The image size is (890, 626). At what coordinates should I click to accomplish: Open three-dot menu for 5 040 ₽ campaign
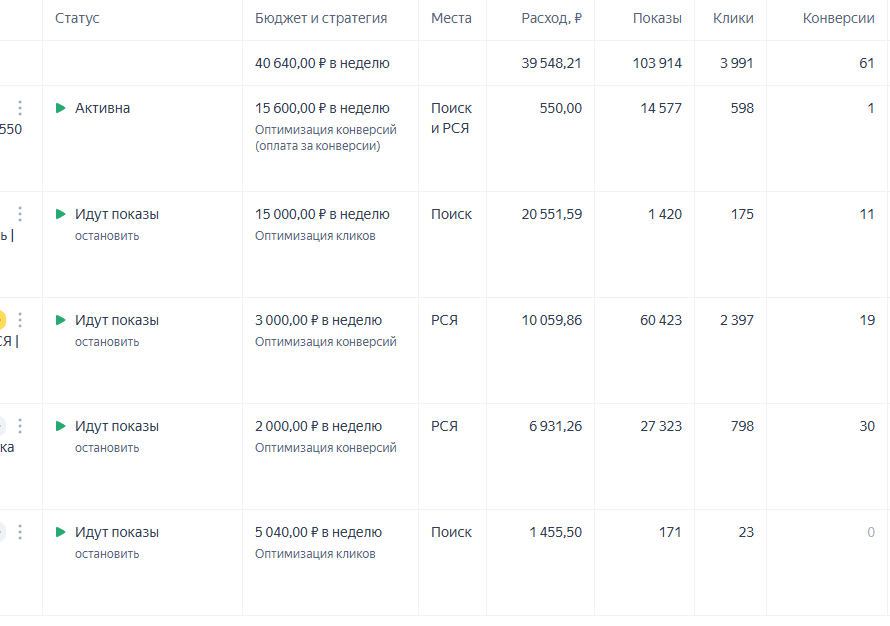(x=20, y=532)
